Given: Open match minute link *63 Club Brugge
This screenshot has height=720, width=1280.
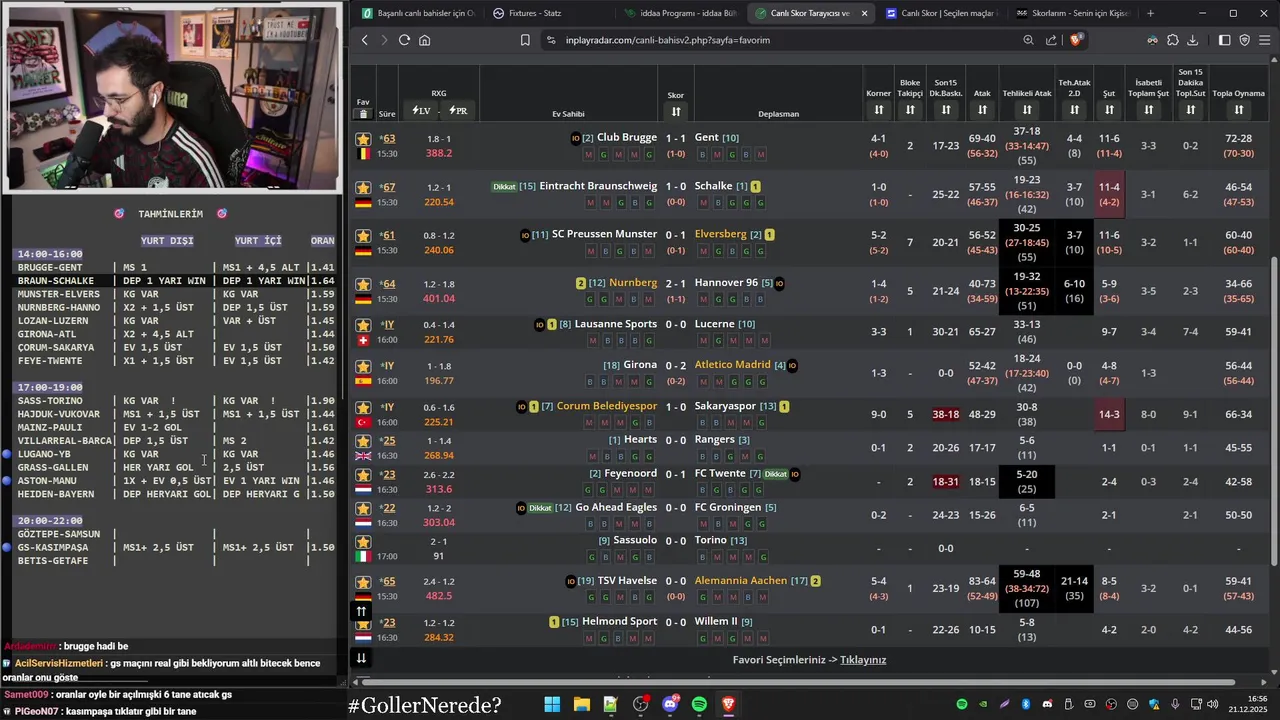Looking at the screenshot, I should (x=387, y=139).
